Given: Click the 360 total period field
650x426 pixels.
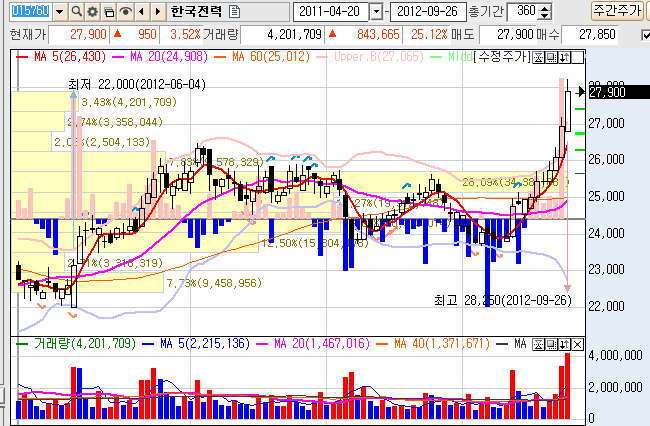Looking at the screenshot, I should tap(523, 11).
